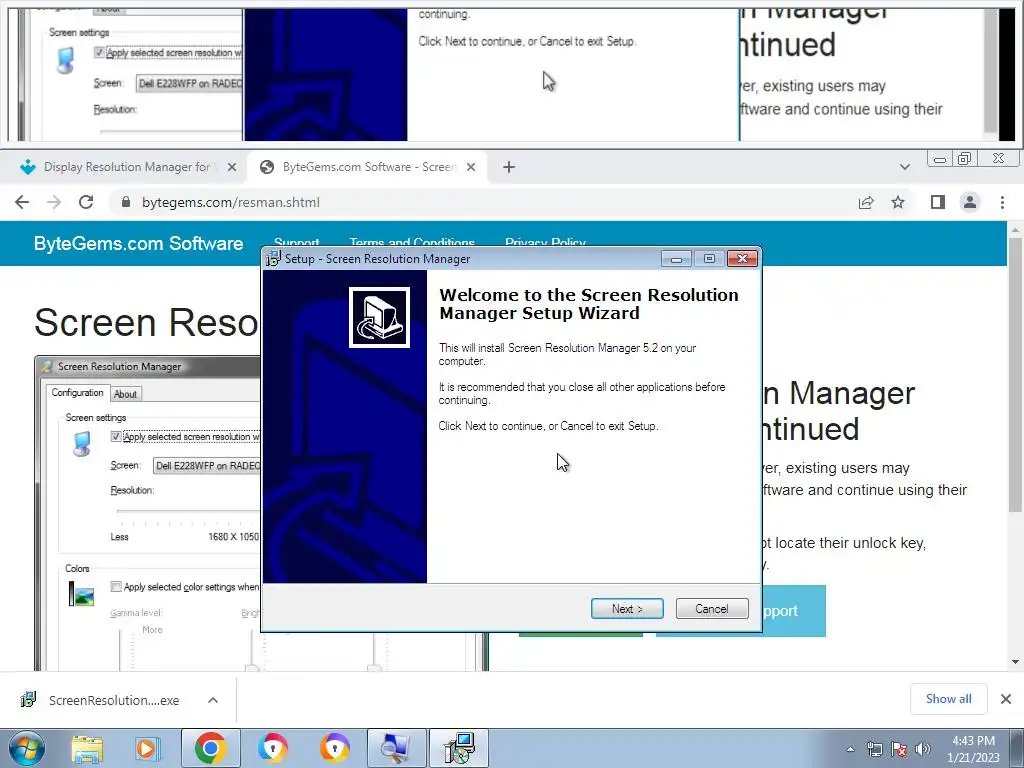Click the Resolution slider track
This screenshot has height=768, width=1024.
point(188,512)
